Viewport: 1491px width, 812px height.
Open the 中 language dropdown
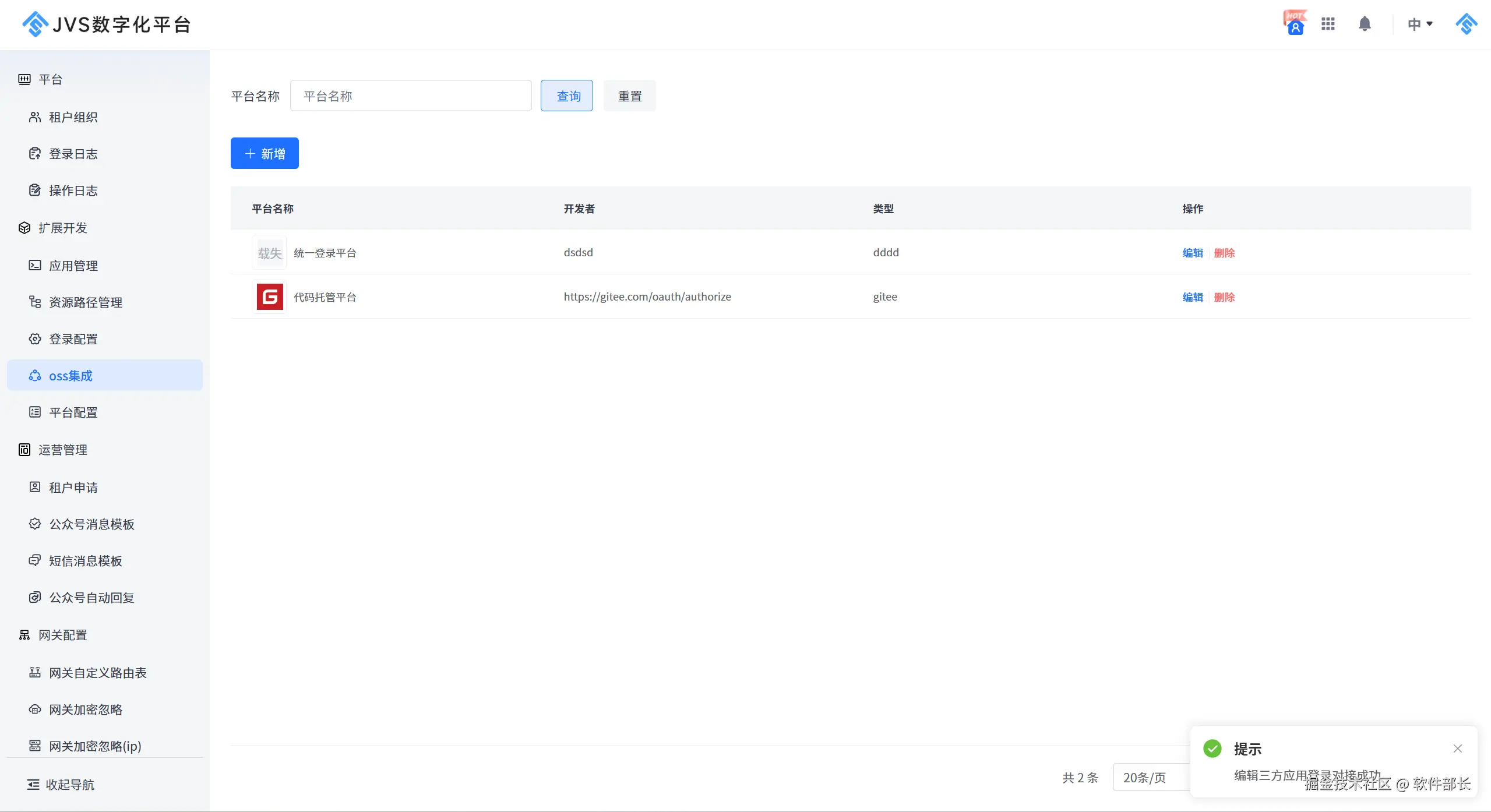coord(1419,24)
